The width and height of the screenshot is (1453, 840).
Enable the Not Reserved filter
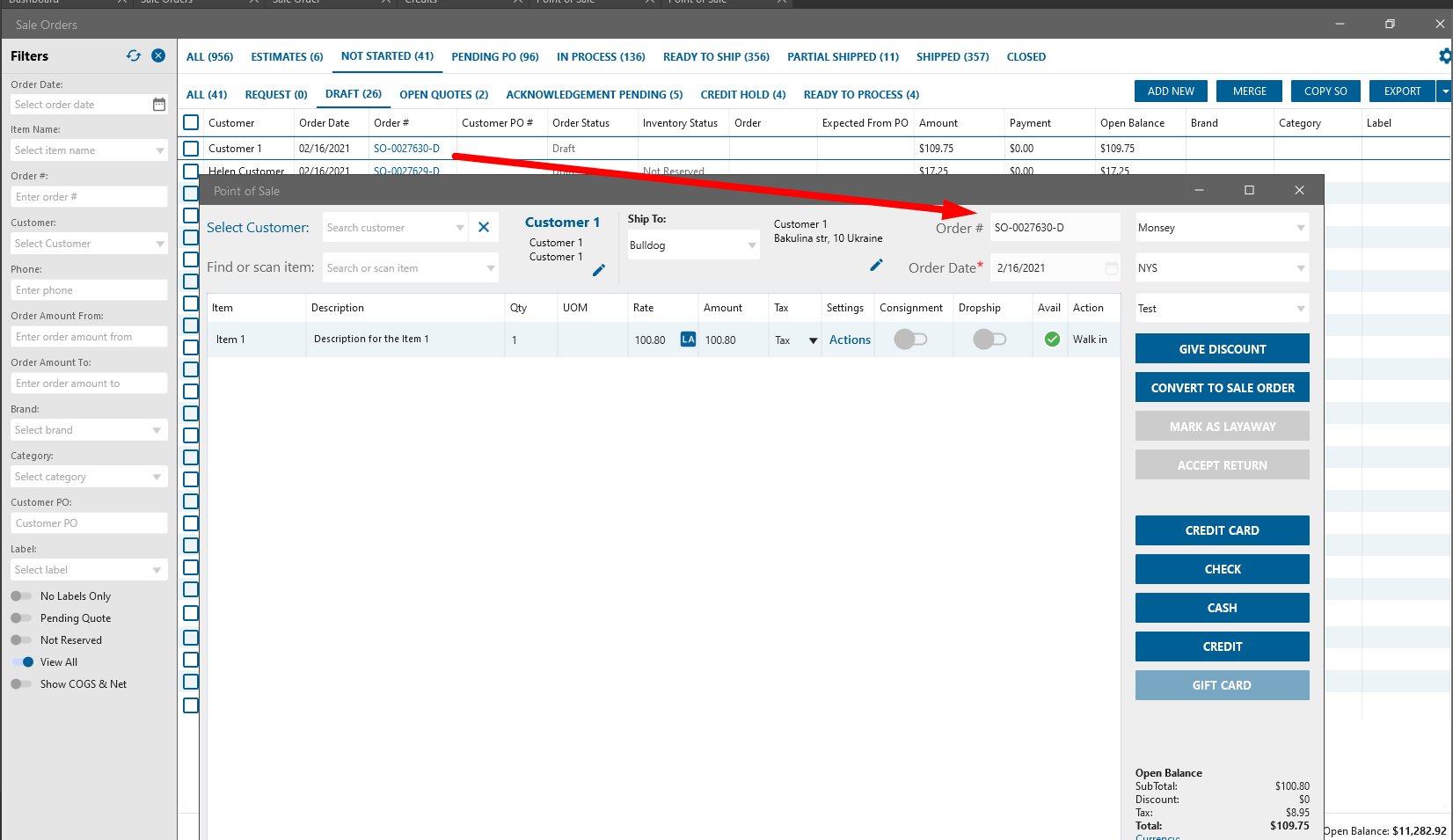pos(21,640)
